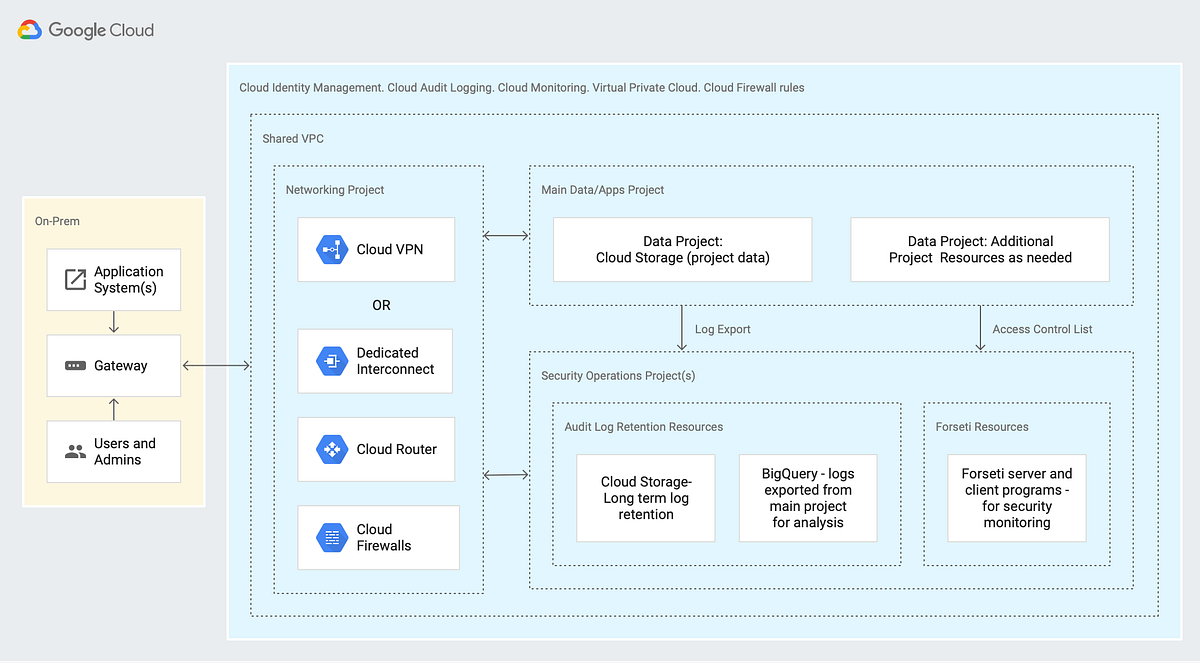1200x663 pixels.
Task: Click the Main Data/Apps Project heading
Action: point(602,189)
